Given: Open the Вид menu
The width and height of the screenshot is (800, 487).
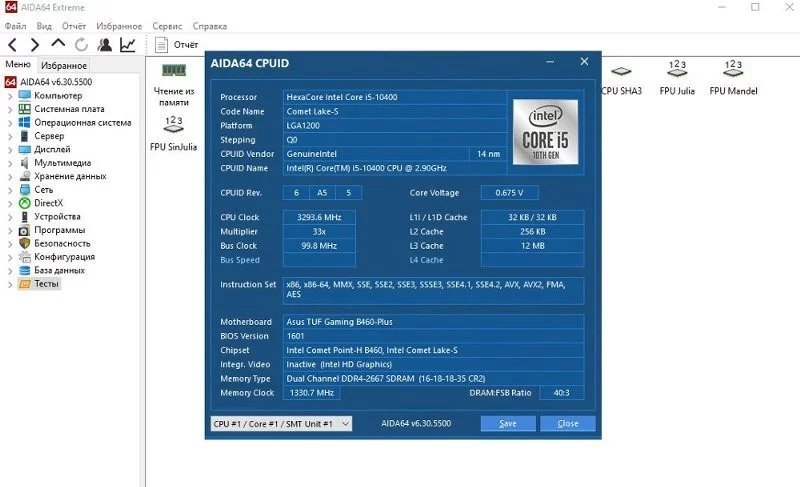Looking at the screenshot, I should point(44,26).
